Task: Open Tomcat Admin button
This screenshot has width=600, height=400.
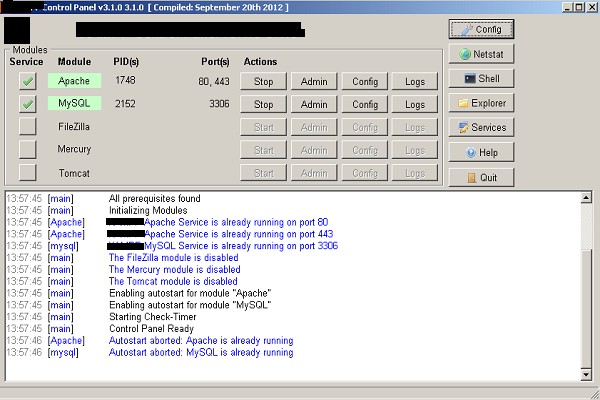Action: point(314,173)
